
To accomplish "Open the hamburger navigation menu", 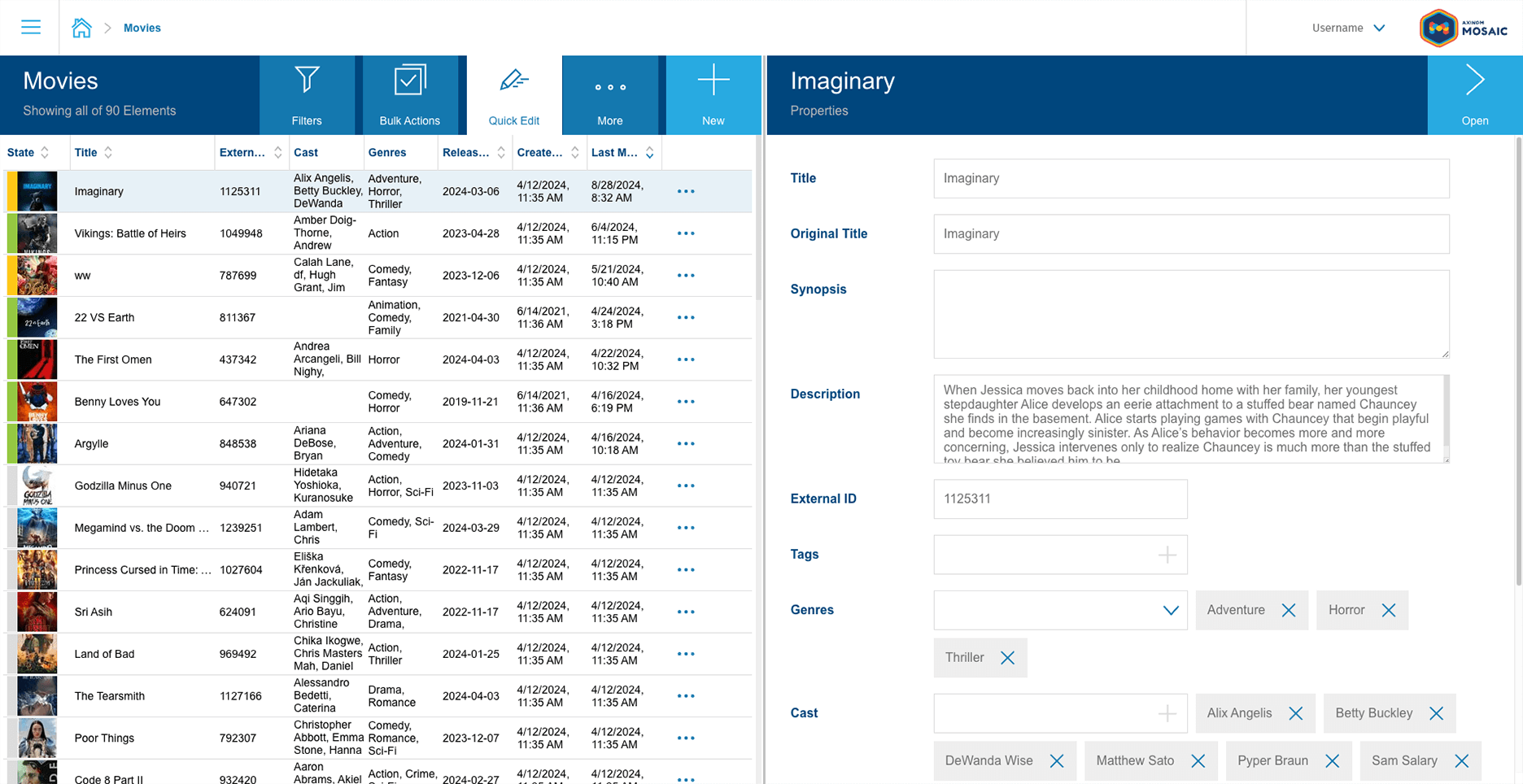I will click(31, 28).
